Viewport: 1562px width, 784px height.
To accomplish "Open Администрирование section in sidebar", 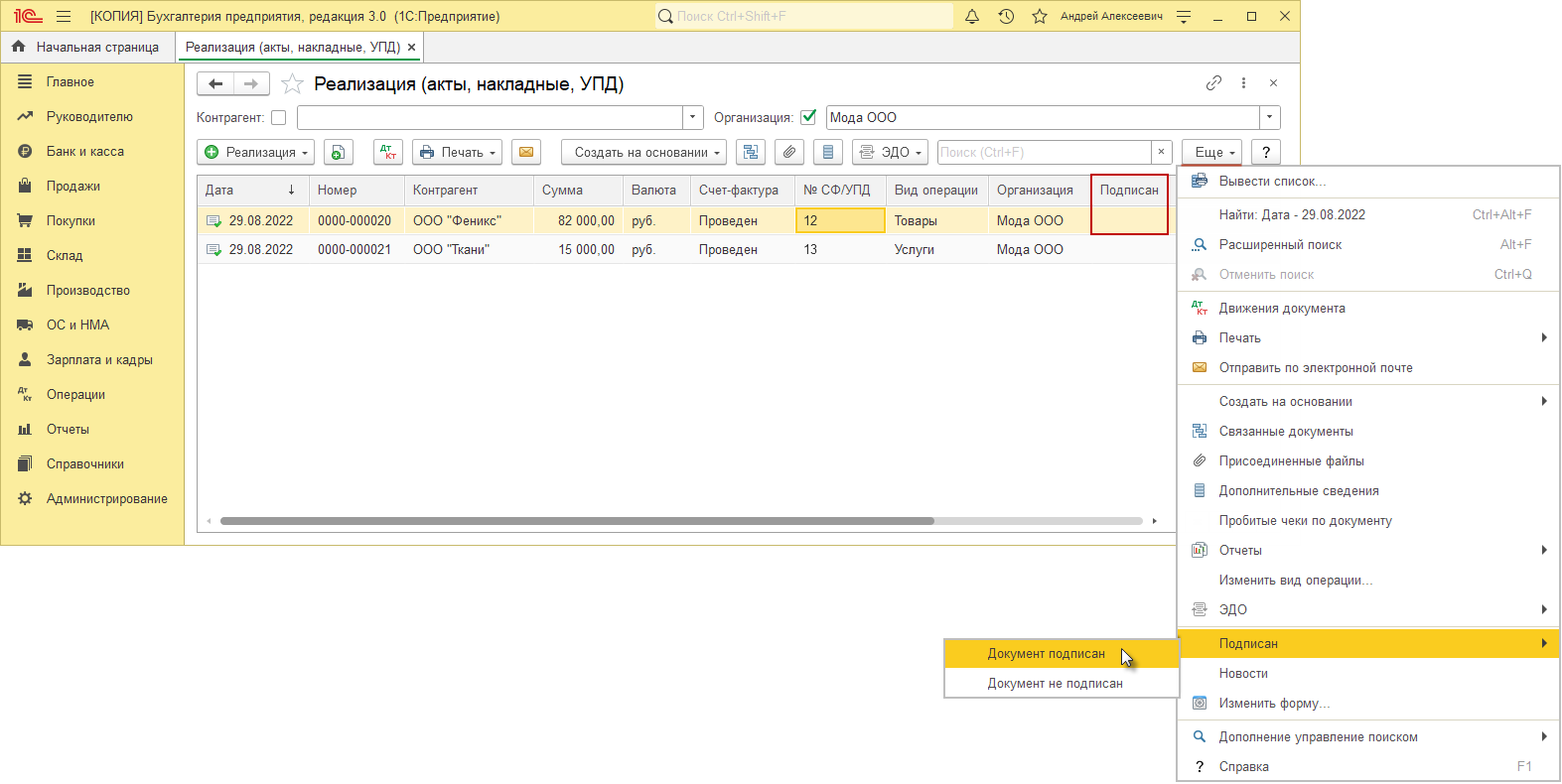I will click(x=106, y=499).
